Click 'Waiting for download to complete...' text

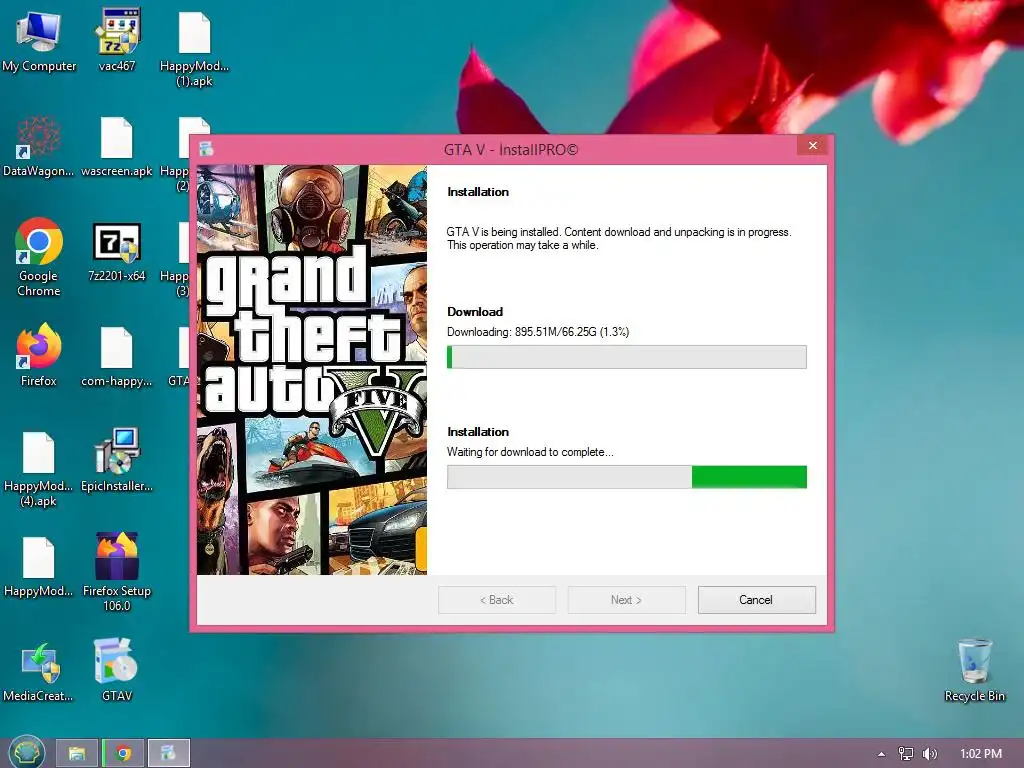[x=530, y=452]
